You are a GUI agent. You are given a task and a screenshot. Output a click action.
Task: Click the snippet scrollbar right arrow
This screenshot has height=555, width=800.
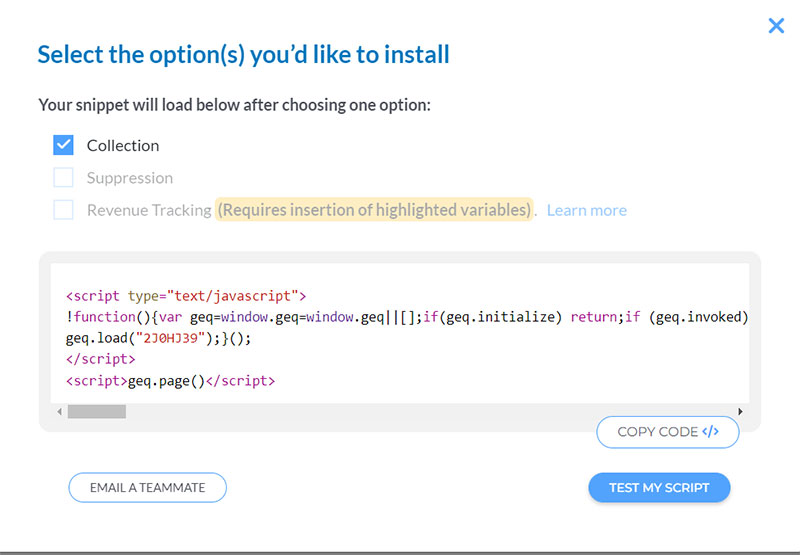click(x=740, y=411)
